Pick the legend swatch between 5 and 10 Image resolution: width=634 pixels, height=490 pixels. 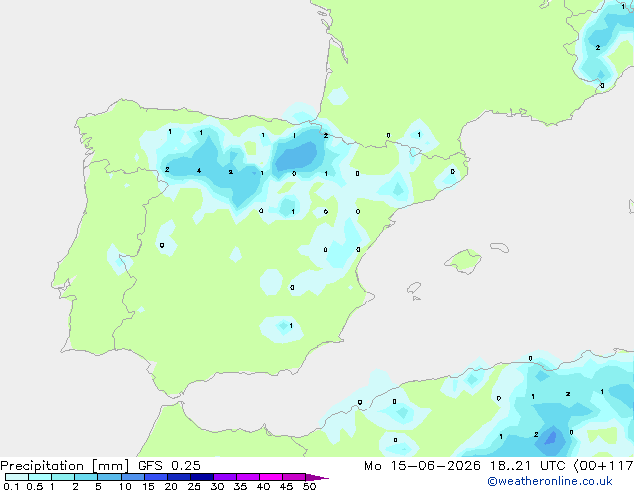[x=109, y=477]
